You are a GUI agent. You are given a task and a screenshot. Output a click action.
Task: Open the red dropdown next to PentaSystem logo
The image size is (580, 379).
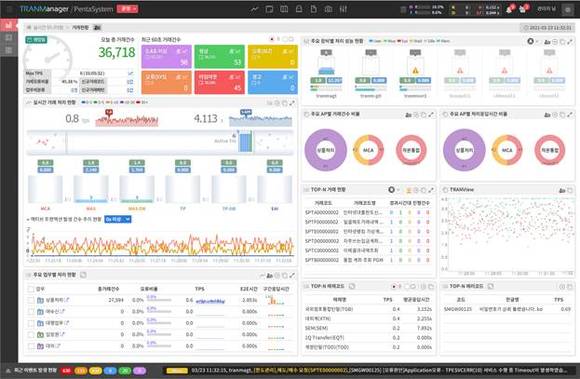point(127,9)
